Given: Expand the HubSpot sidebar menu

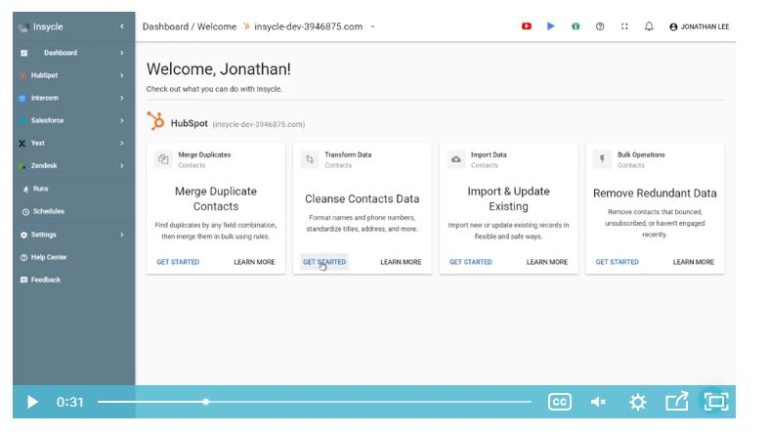Looking at the screenshot, I should [122, 75].
